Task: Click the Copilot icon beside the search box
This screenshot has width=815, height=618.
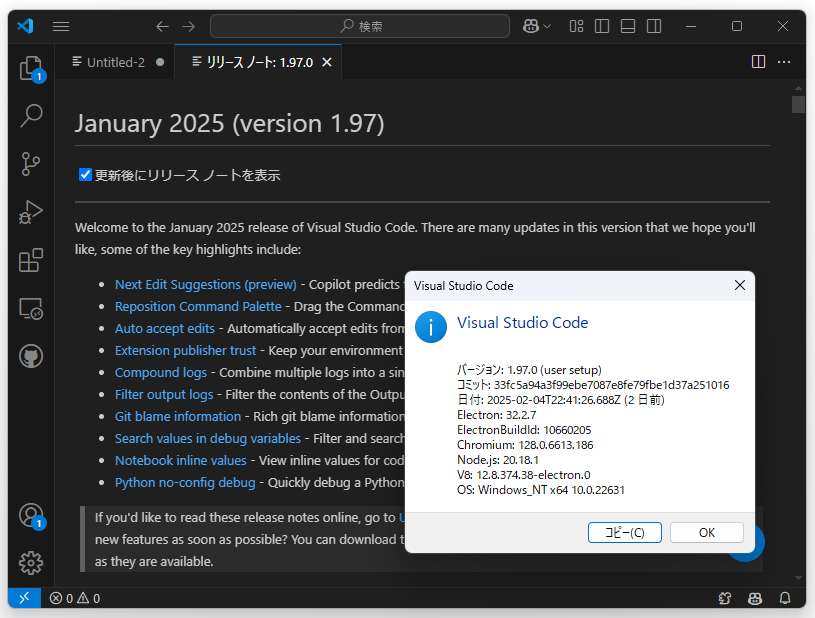Action: click(531, 26)
